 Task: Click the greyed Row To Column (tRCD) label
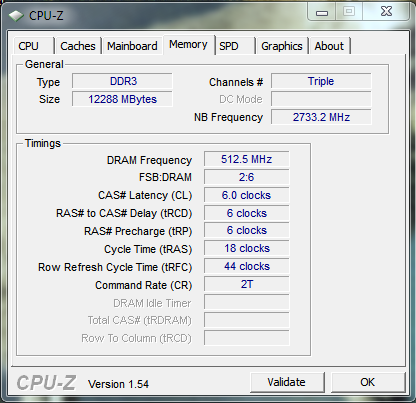click(x=136, y=338)
